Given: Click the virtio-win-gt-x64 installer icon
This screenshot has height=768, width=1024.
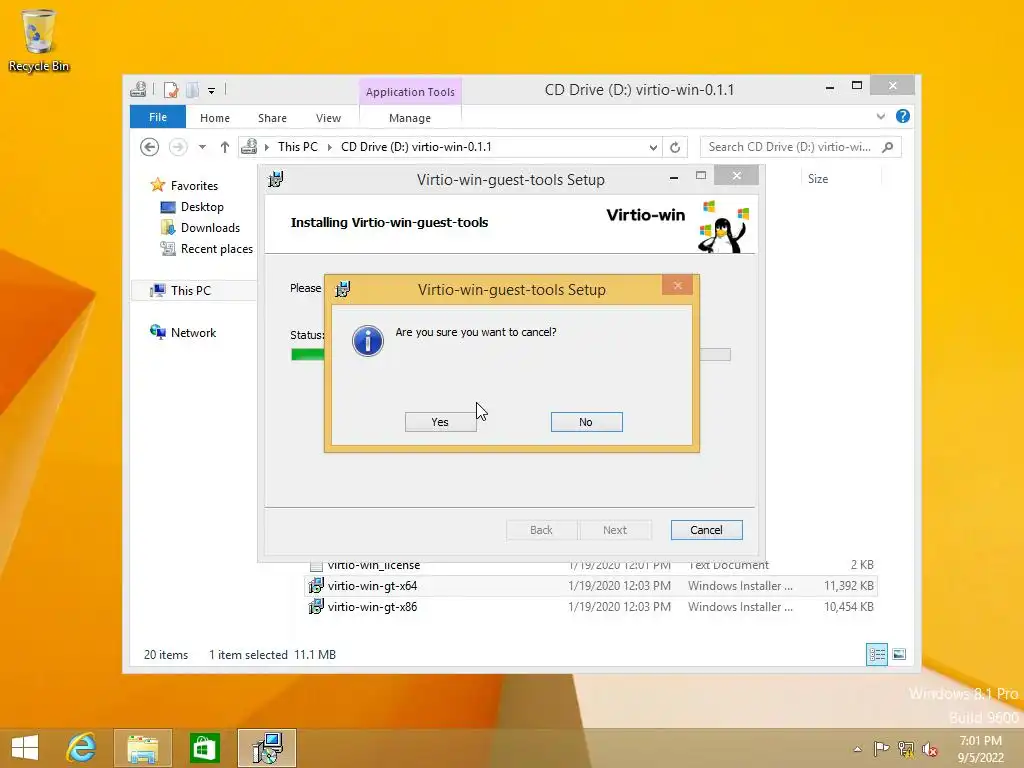Looking at the screenshot, I should [x=316, y=586].
